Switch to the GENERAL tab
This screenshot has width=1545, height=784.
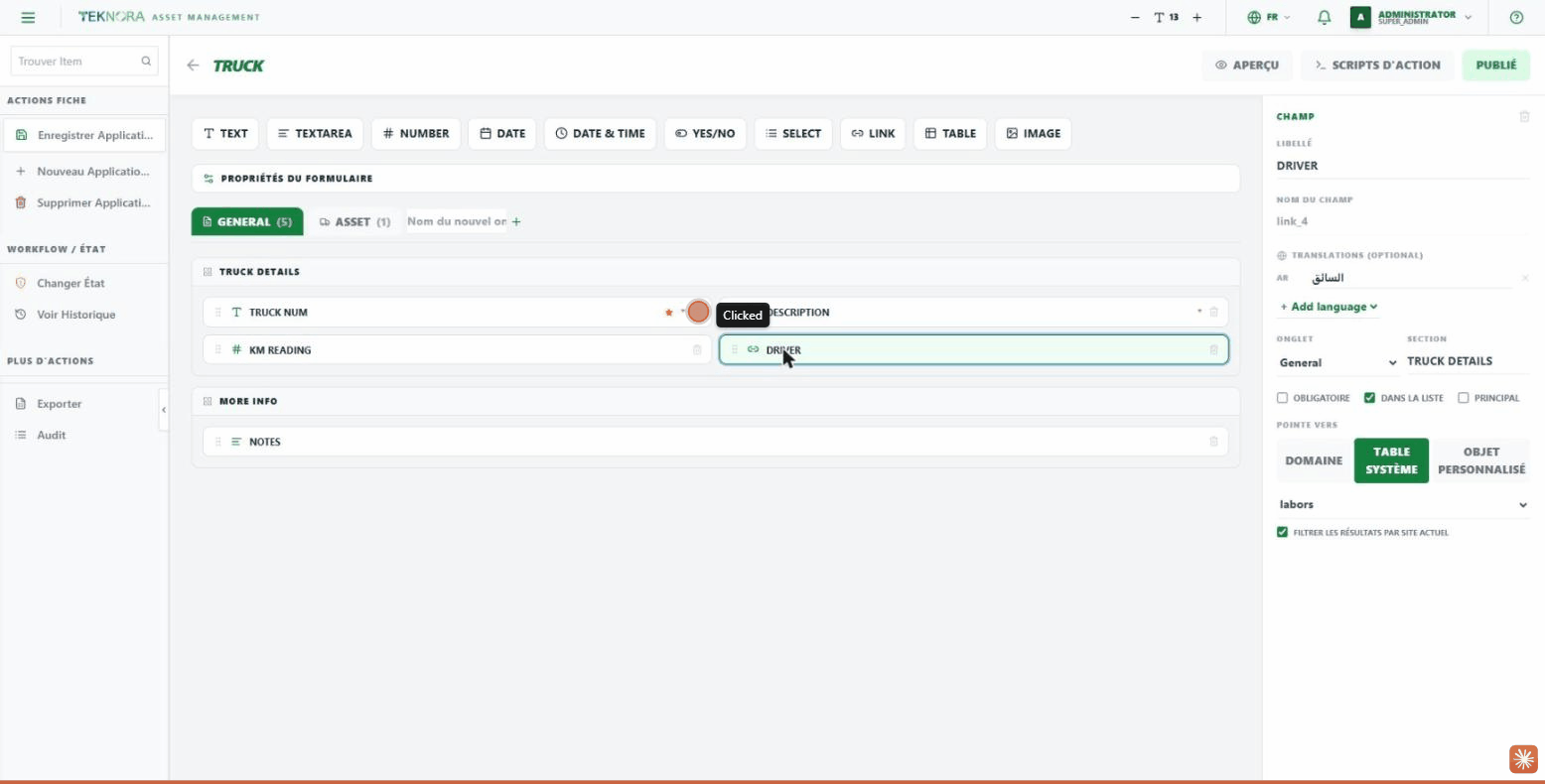247,222
